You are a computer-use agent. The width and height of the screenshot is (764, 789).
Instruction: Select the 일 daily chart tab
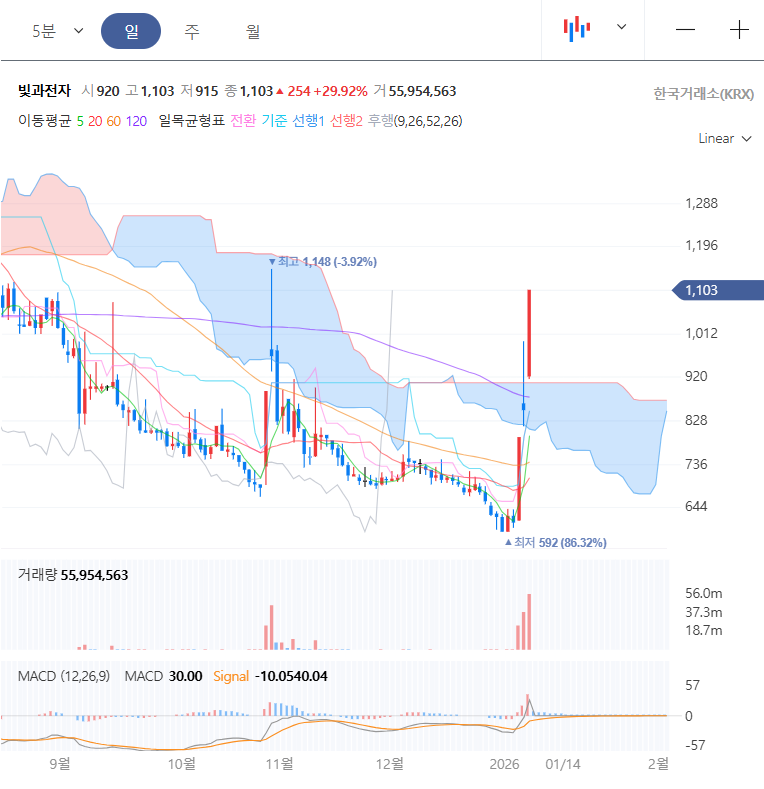[131, 31]
